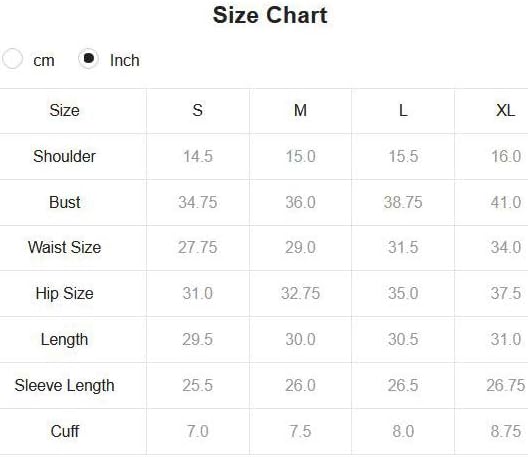
Task: Click the Length row label
Action: [65, 339]
